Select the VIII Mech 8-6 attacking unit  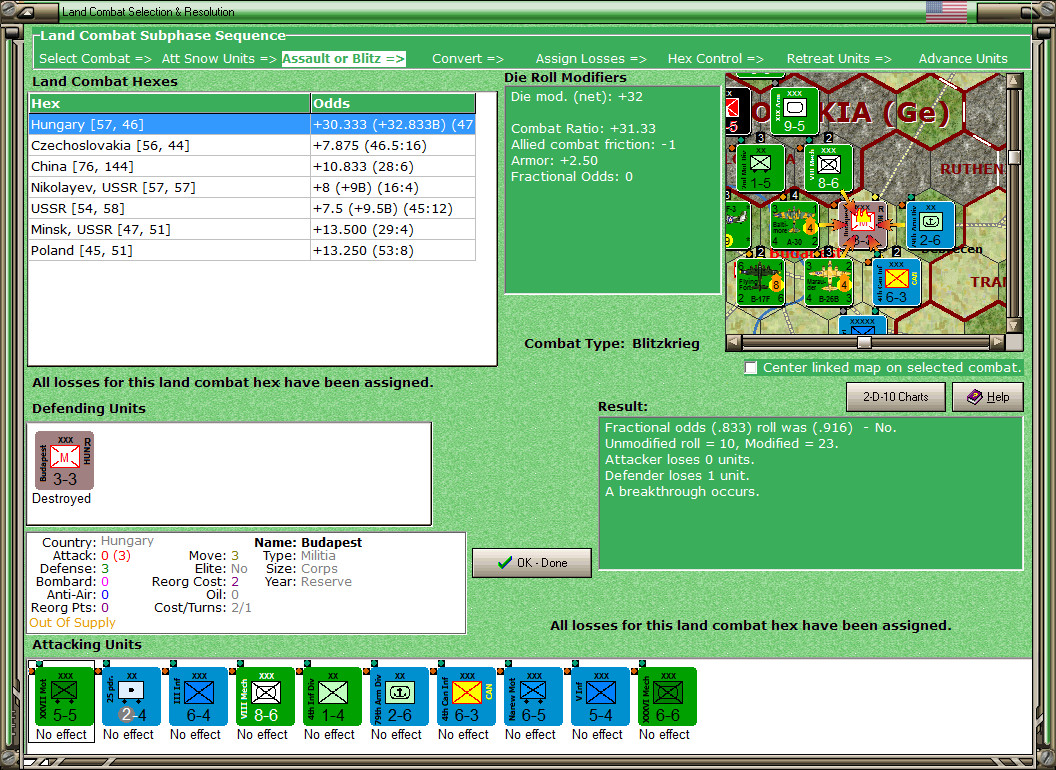(x=265, y=697)
